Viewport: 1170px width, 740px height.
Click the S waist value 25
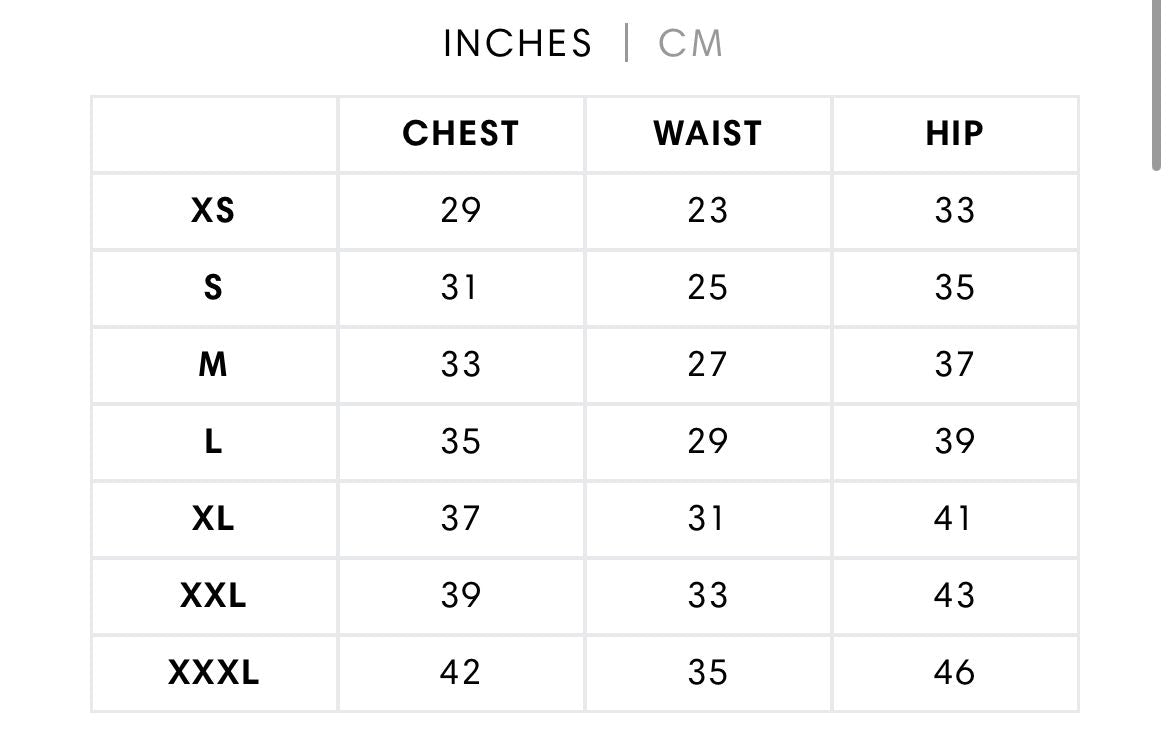tap(707, 287)
